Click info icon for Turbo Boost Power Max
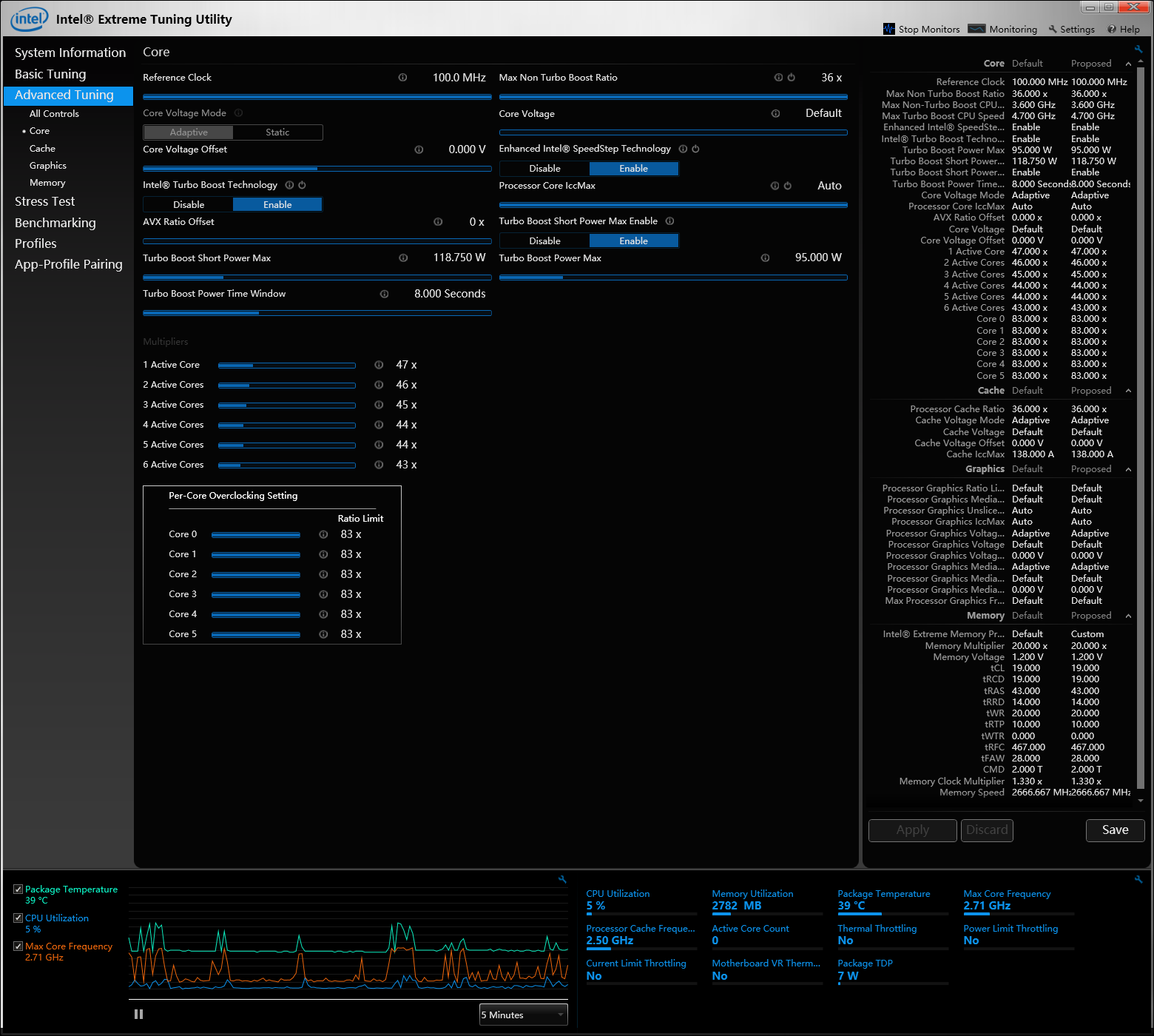The height and width of the screenshot is (1036, 1154). (x=766, y=258)
